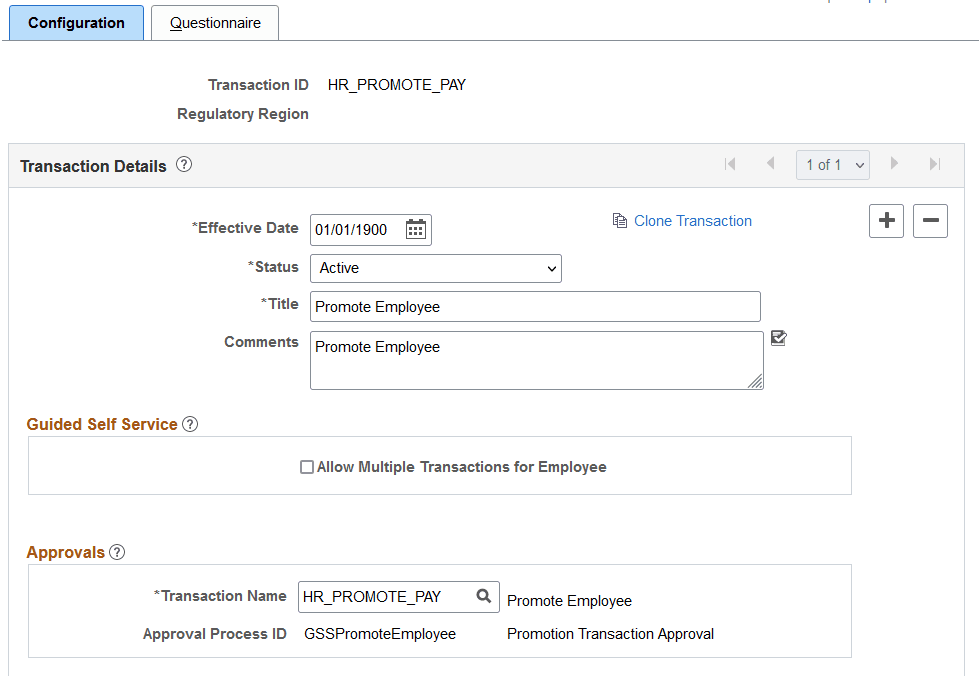Click inside the Title input field

(535, 306)
